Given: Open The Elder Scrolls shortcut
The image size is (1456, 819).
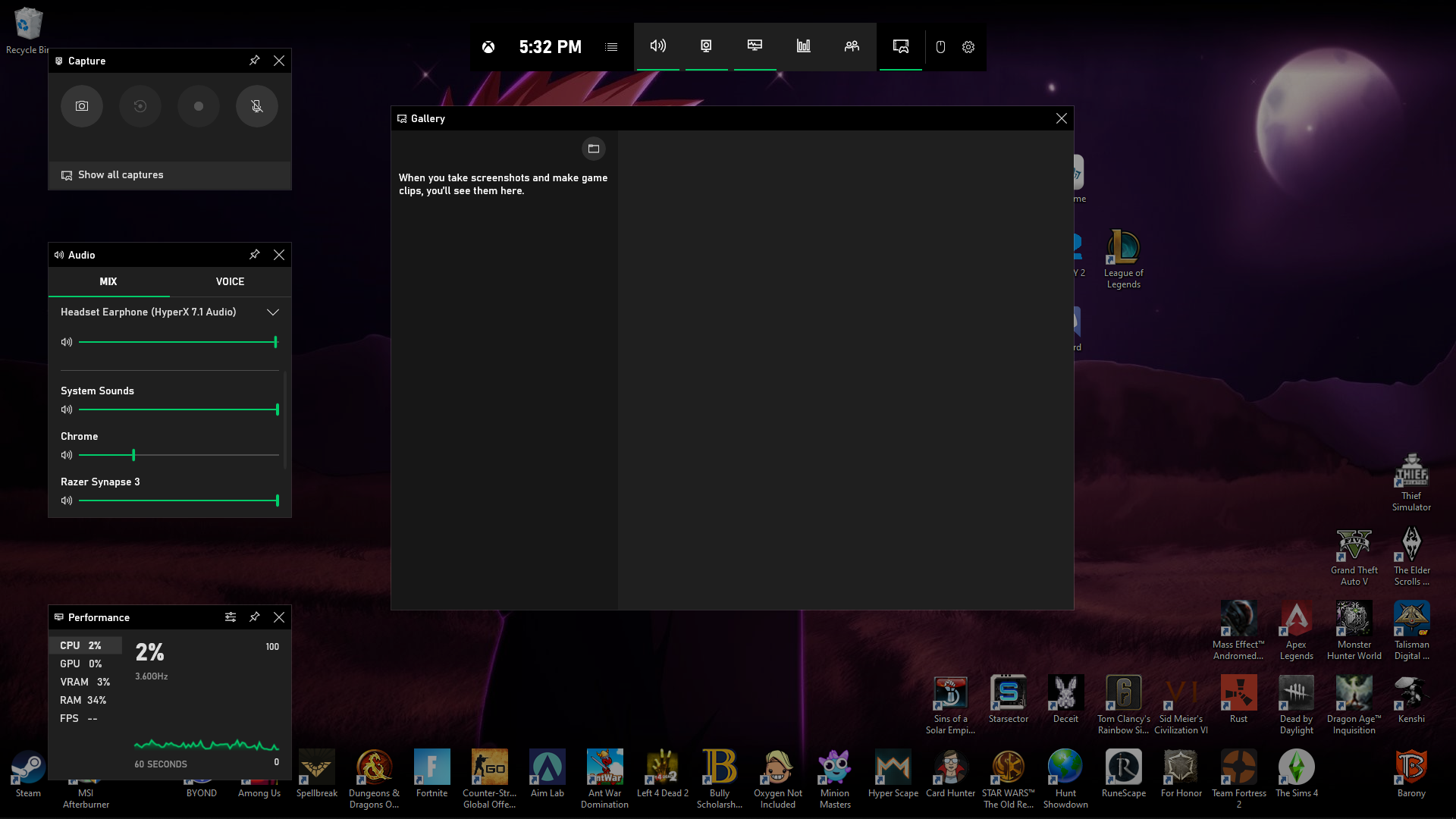Looking at the screenshot, I should point(1411,557).
